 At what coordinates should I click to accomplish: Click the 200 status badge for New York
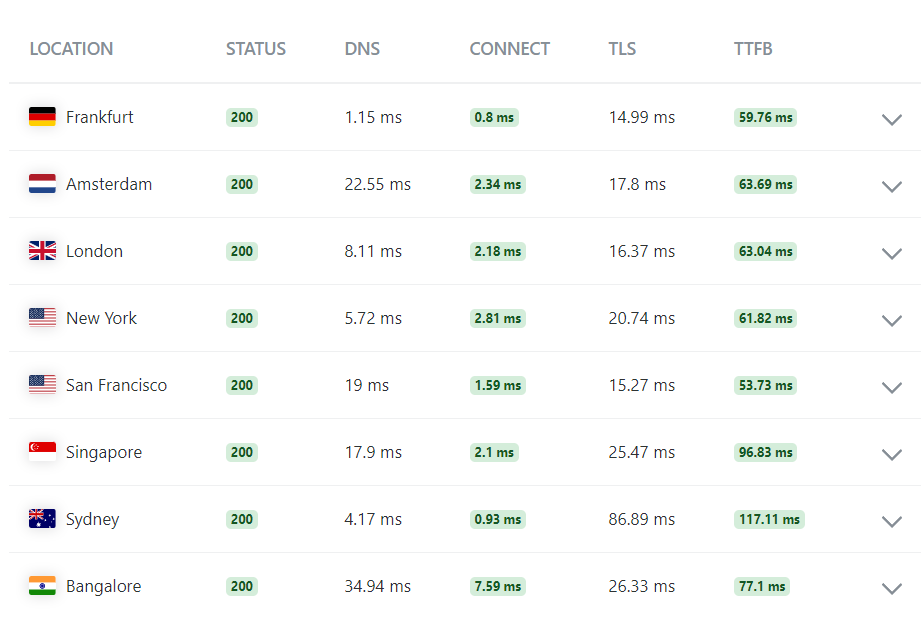click(242, 318)
